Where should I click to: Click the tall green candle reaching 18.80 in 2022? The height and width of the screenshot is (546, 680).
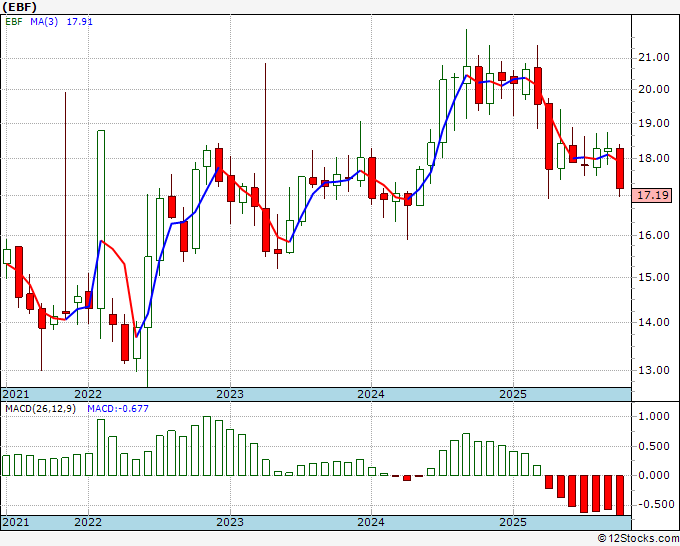[101, 219]
